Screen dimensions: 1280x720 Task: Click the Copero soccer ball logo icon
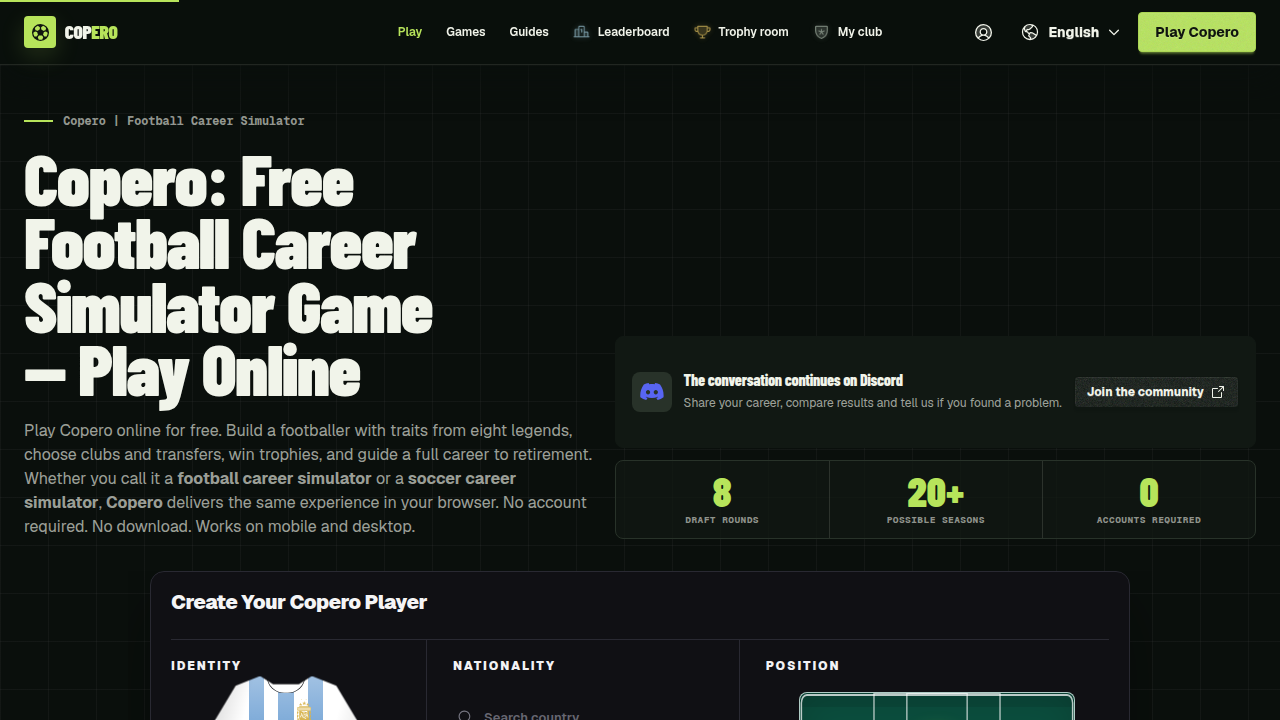point(40,32)
